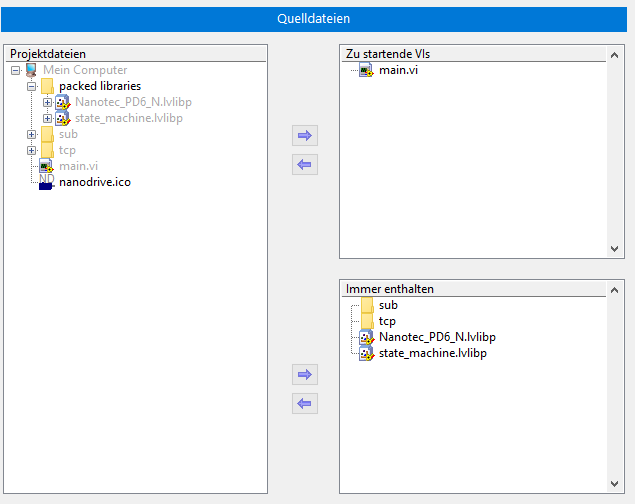Screen dimensions: 635x504
Task: Expand Nanotec_PD6_N.lvlibp in Projektdateien
Action: 47,102
